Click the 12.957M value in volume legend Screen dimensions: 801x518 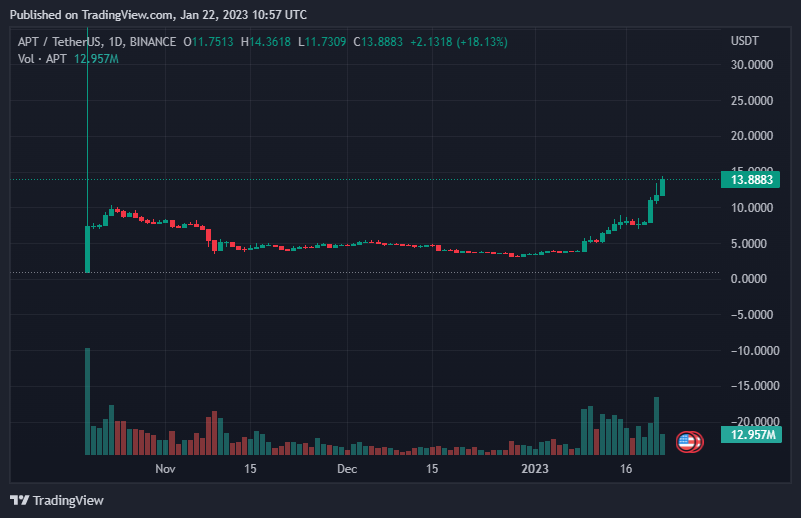(x=96, y=59)
